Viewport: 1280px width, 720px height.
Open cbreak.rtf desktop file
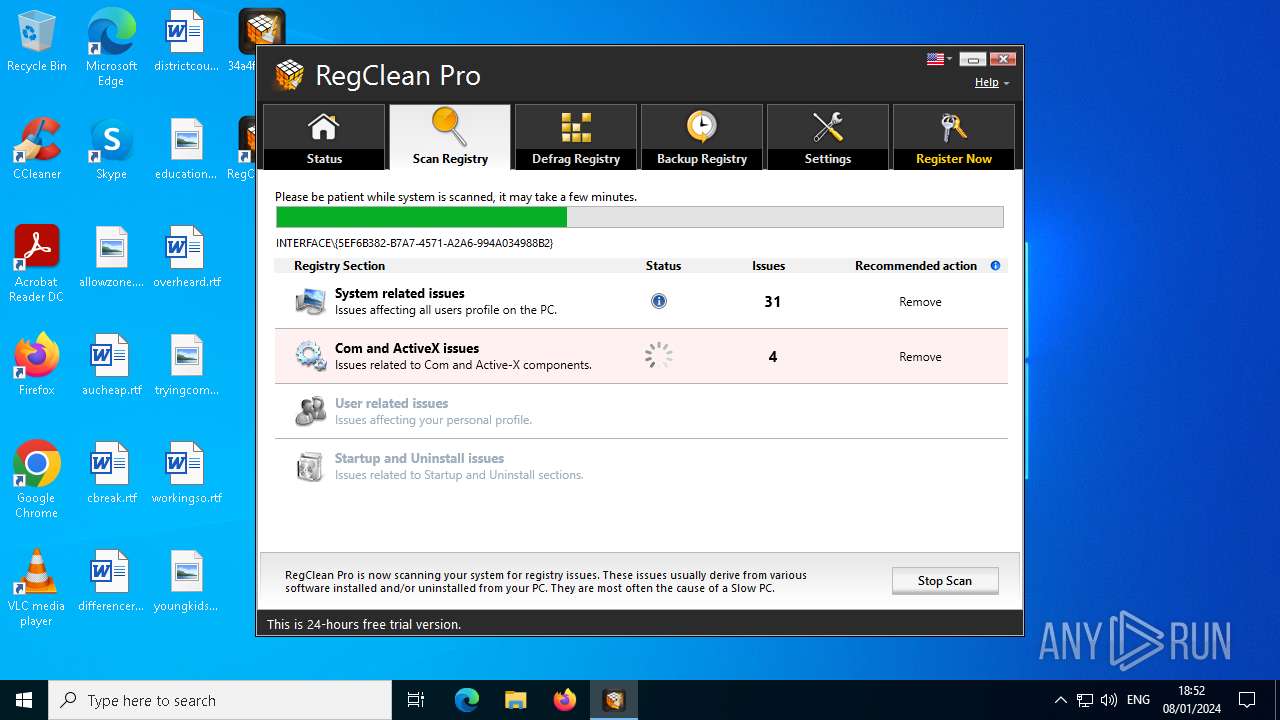tap(111, 473)
